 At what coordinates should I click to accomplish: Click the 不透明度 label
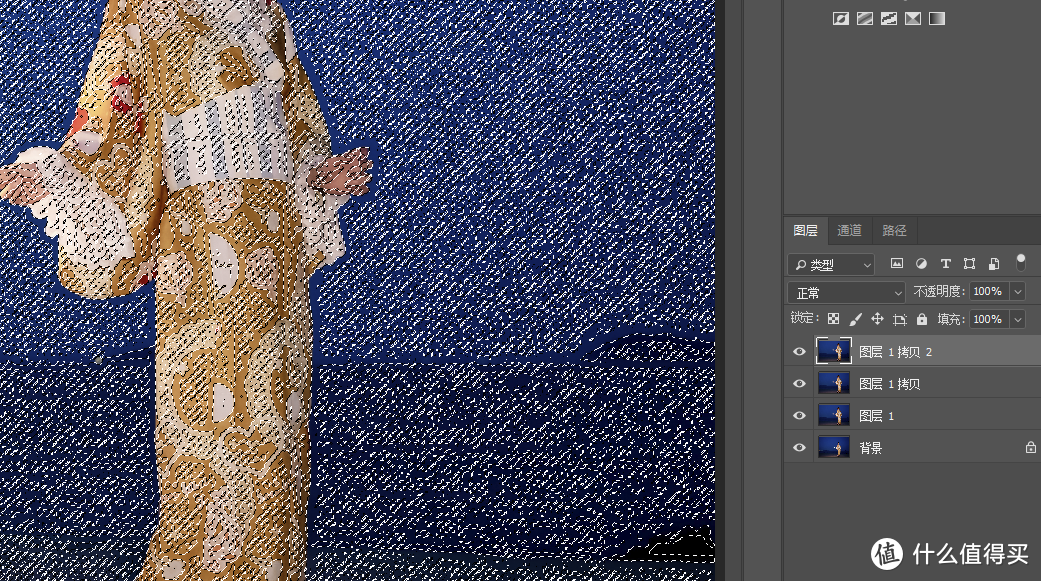pos(939,291)
